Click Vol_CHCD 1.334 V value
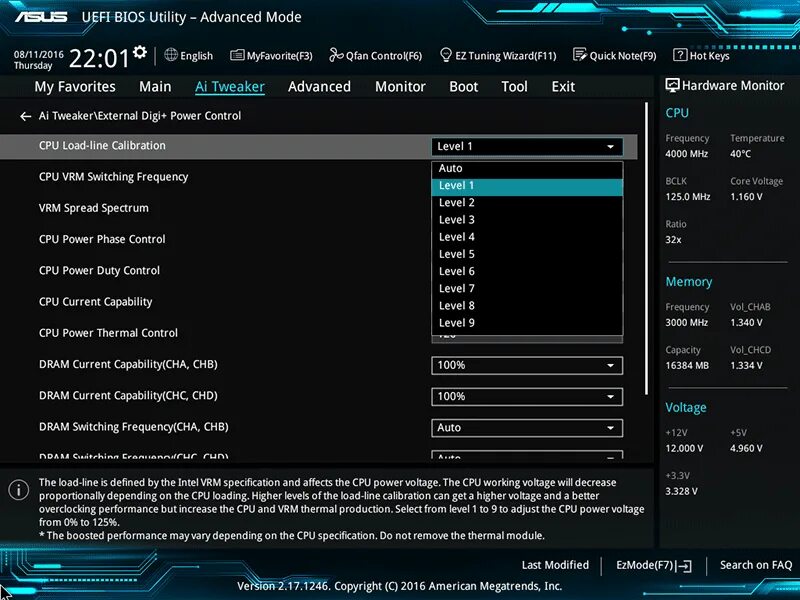 point(746,366)
